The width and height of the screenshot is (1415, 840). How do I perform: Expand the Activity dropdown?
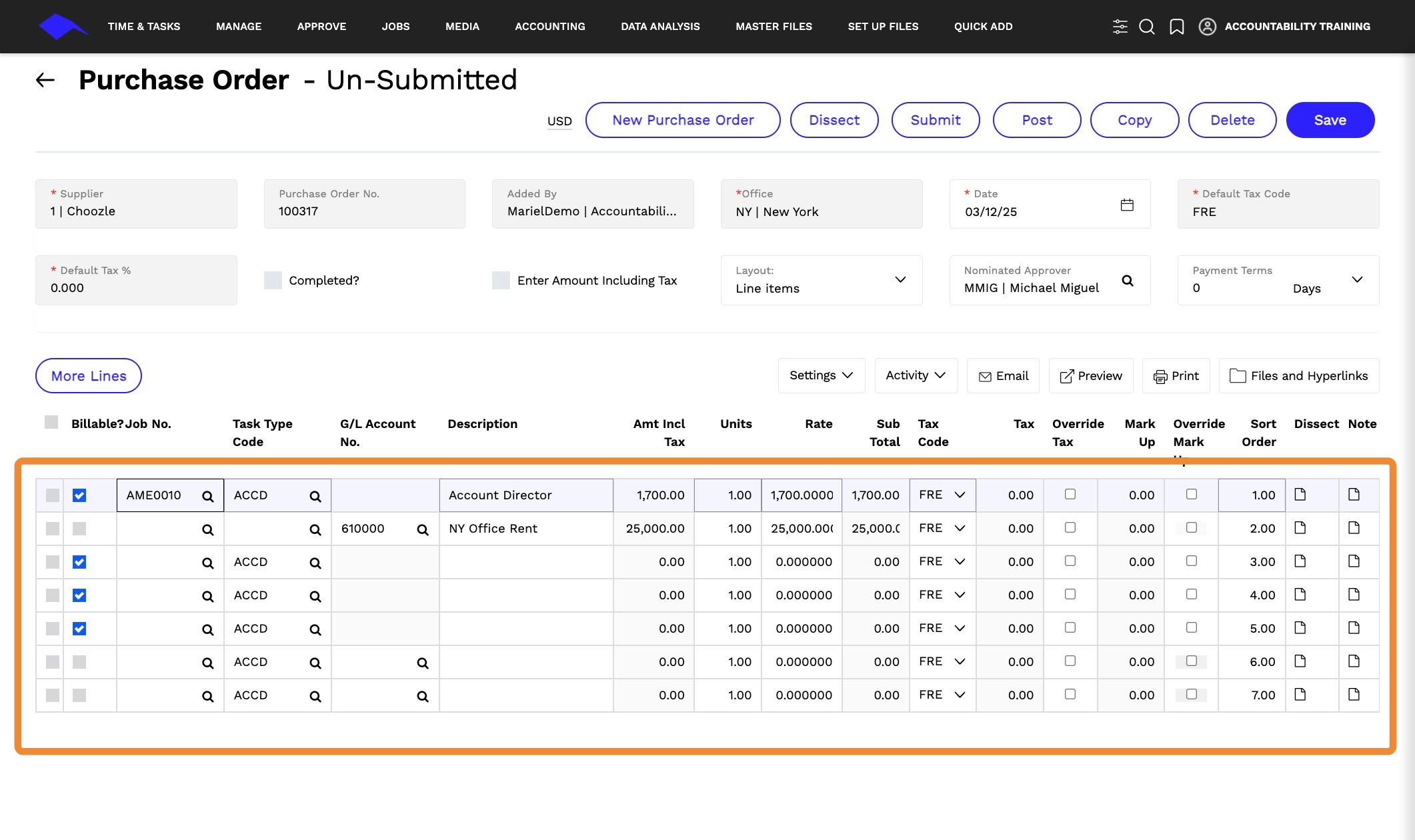click(x=916, y=375)
